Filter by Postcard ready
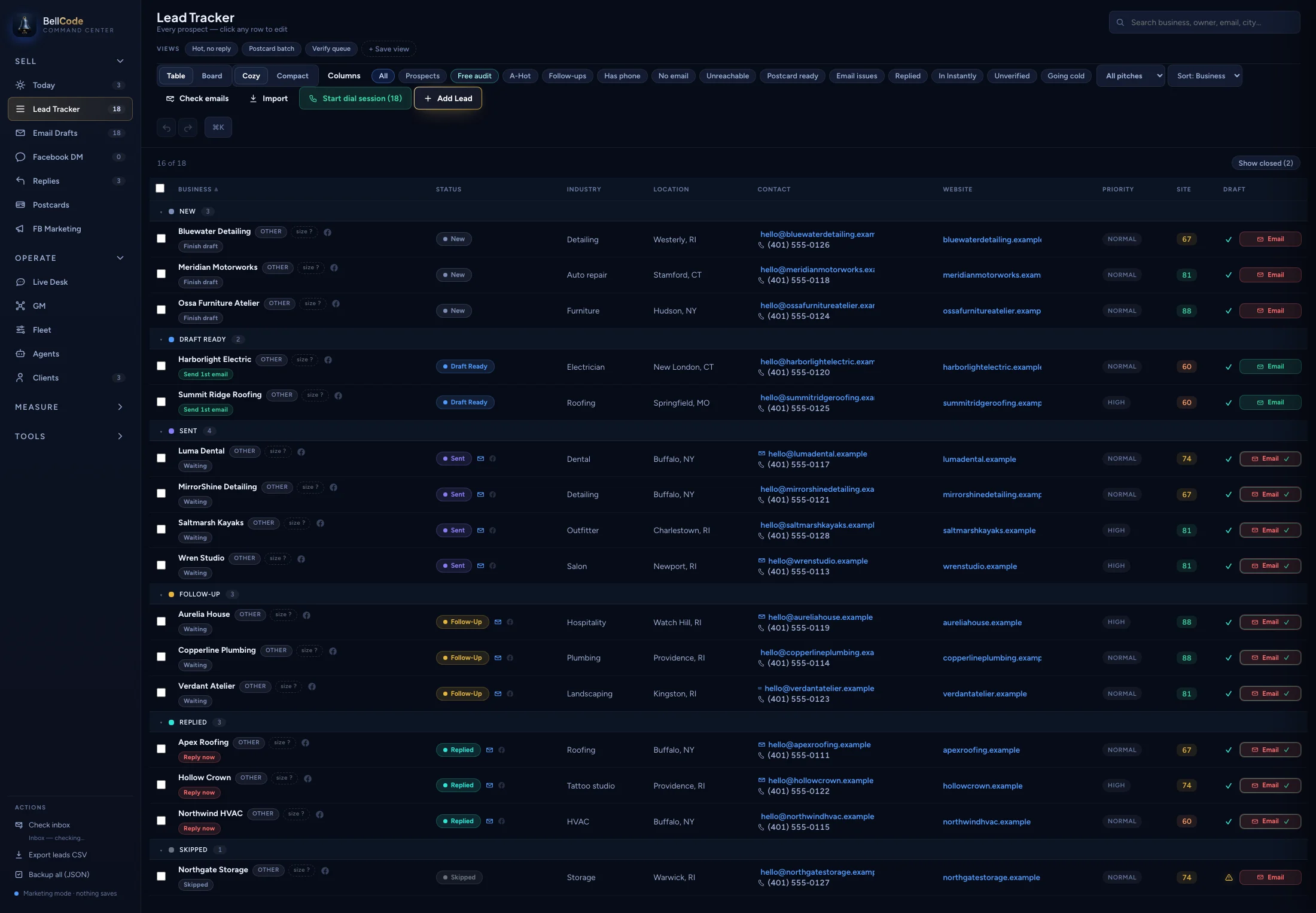The height and width of the screenshot is (913, 1316). pyautogui.click(x=793, y=76)
